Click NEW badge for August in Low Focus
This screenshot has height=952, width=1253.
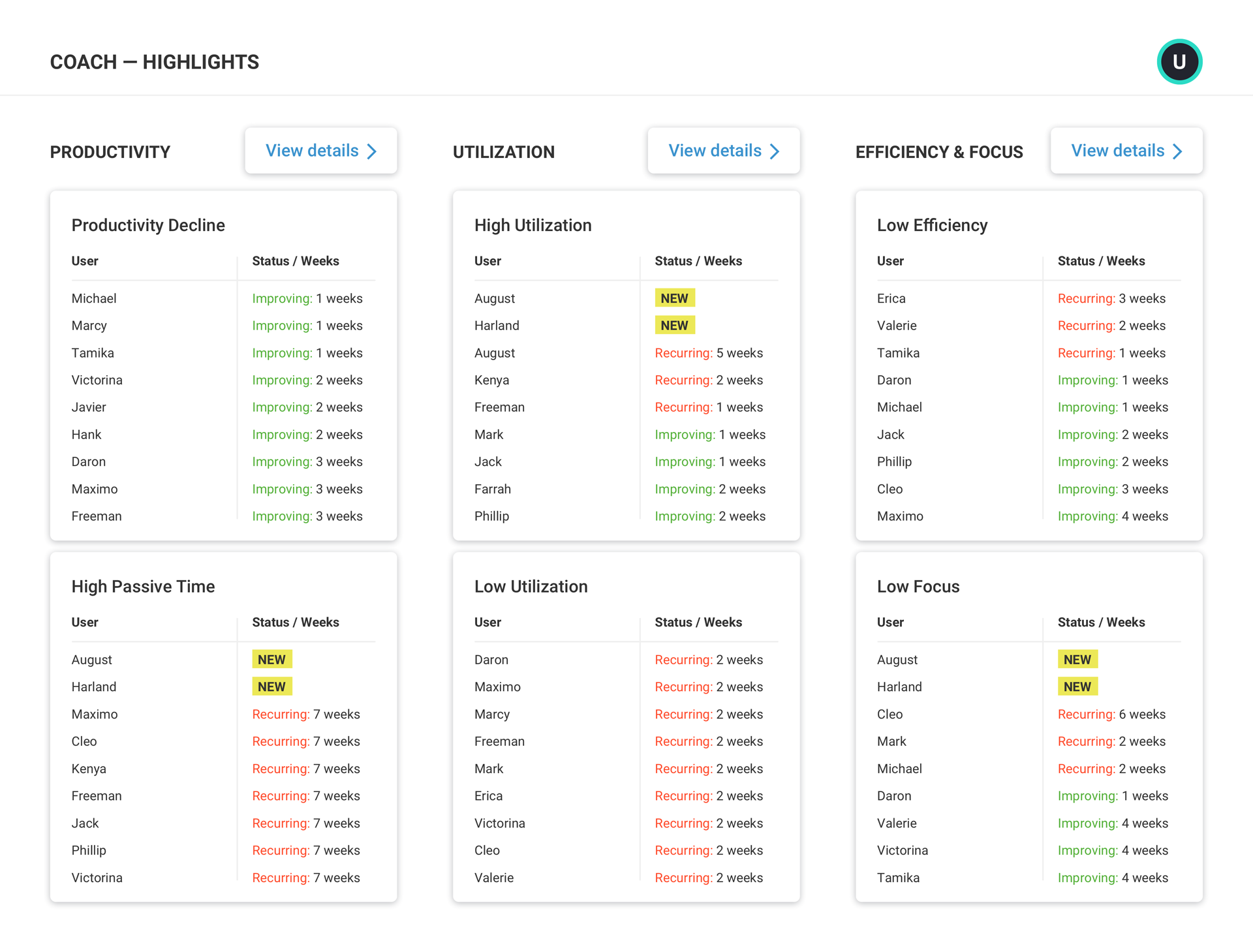pos(1077,660)
